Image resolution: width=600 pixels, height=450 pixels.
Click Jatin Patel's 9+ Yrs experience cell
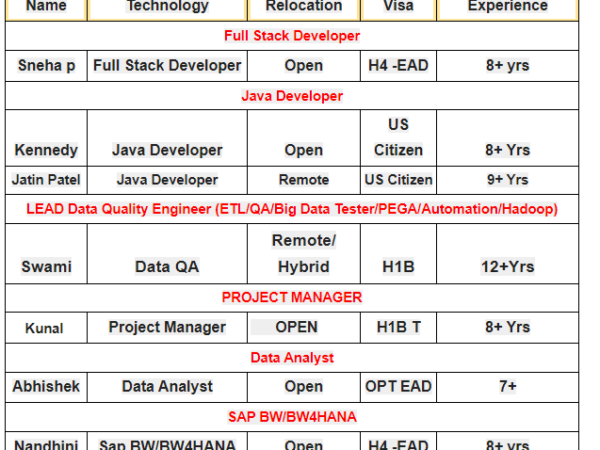(507, 180)
